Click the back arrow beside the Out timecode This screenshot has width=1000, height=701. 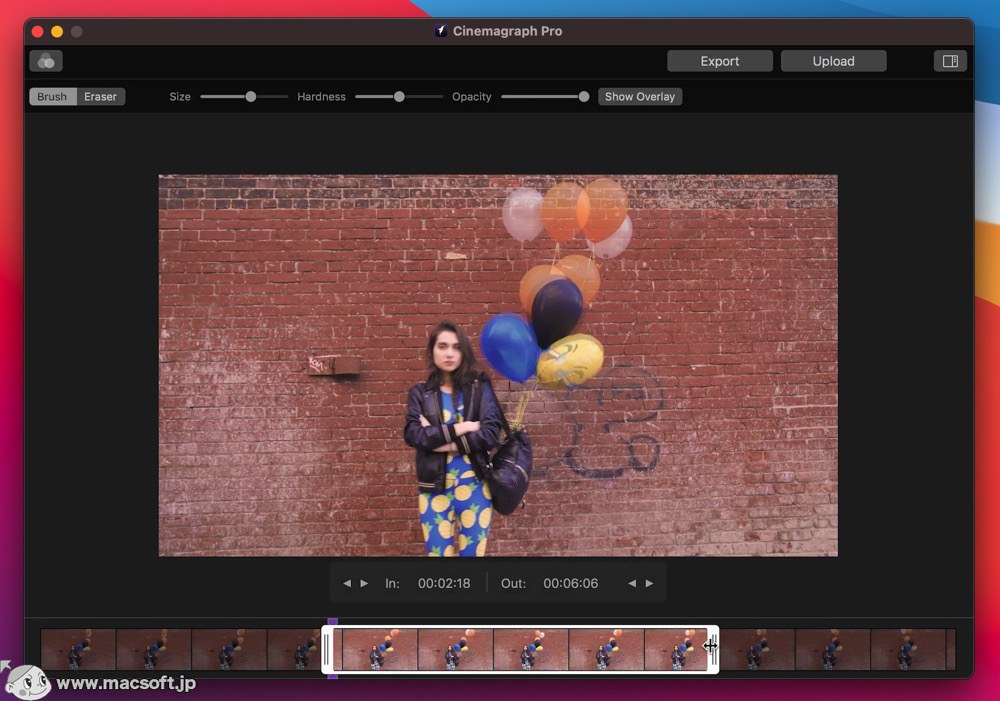(631, 583)
